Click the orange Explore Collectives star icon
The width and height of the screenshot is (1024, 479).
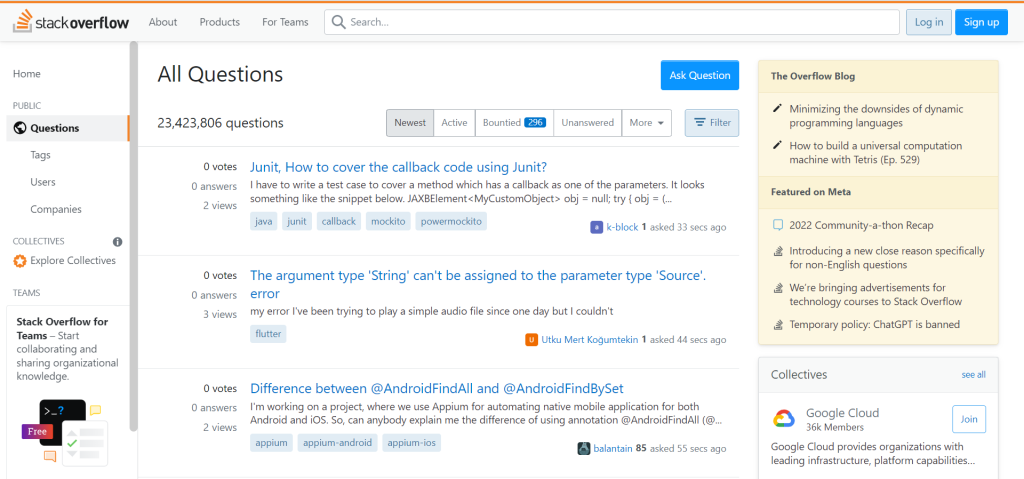(x=20, y=261)
